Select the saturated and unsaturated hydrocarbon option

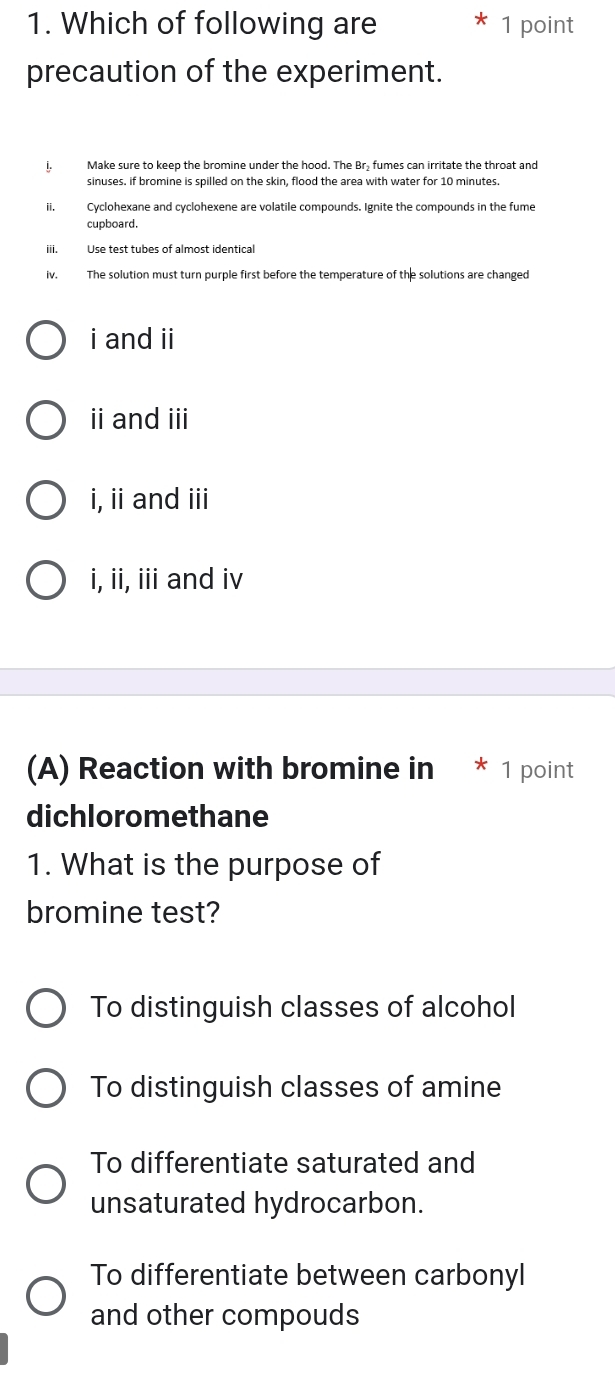46,1183
